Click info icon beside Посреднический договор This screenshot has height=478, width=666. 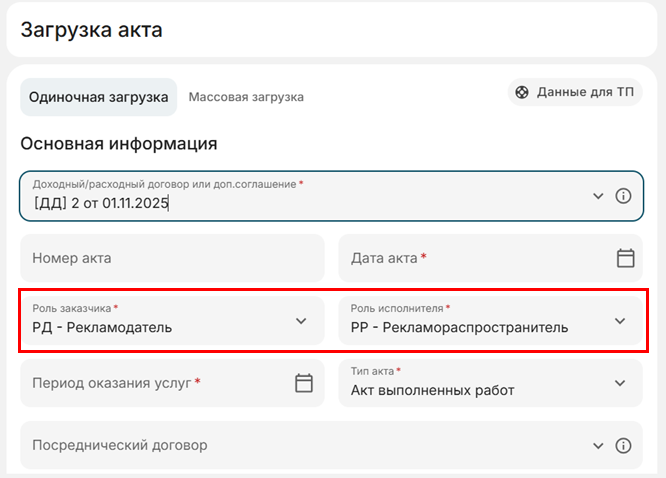(x=623, y=446)
